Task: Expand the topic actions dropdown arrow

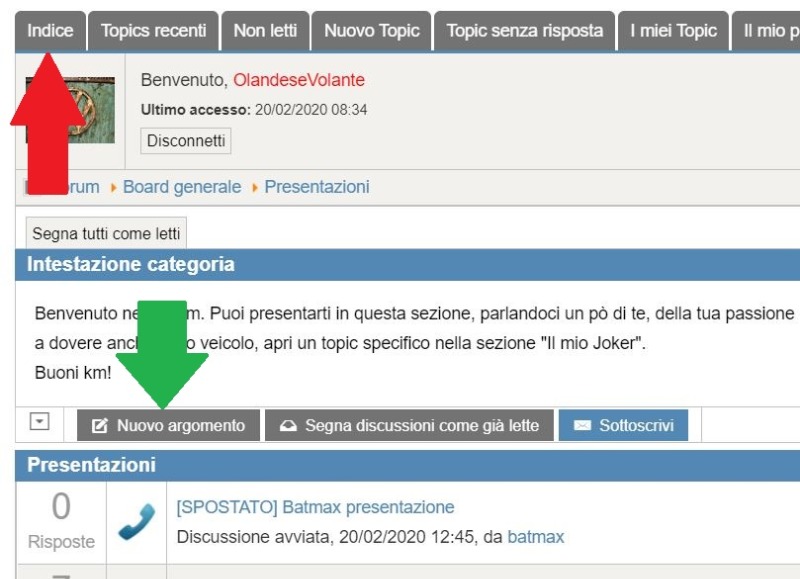Action: [x=39, y=422]
